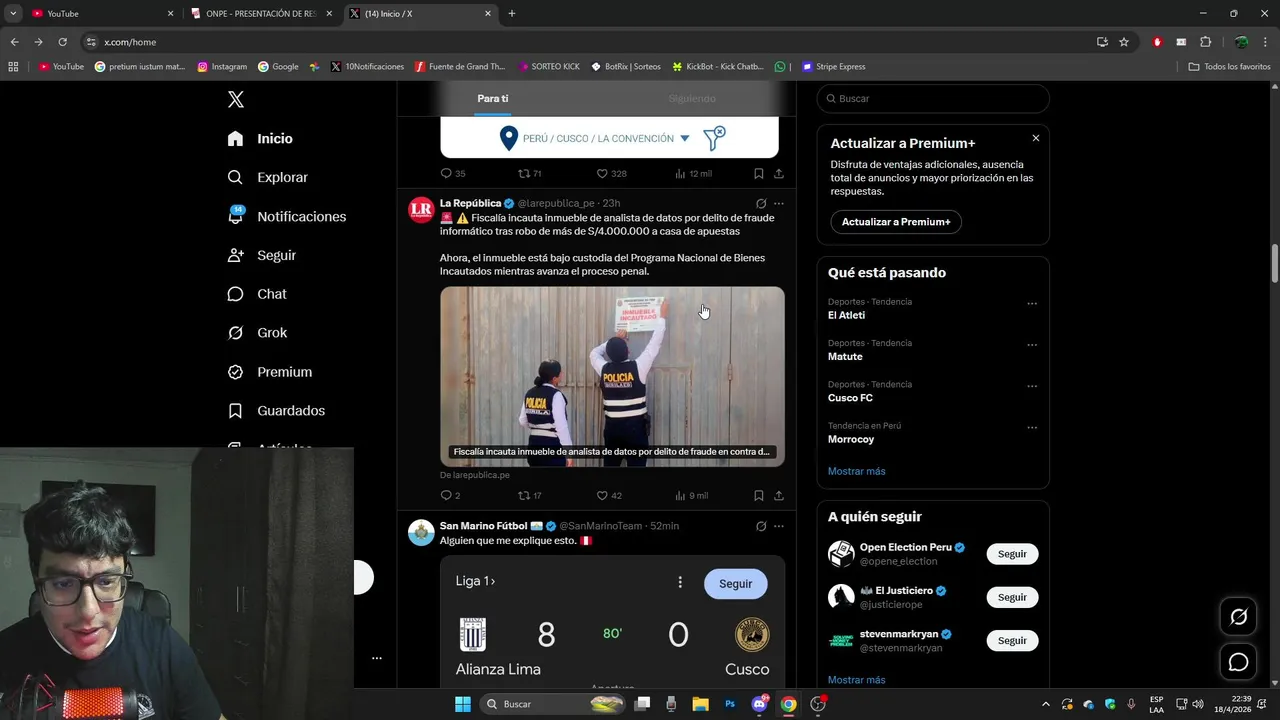
Task: Open more menu on San Marino Fútbol post
Action: click(x=779, y=526)
